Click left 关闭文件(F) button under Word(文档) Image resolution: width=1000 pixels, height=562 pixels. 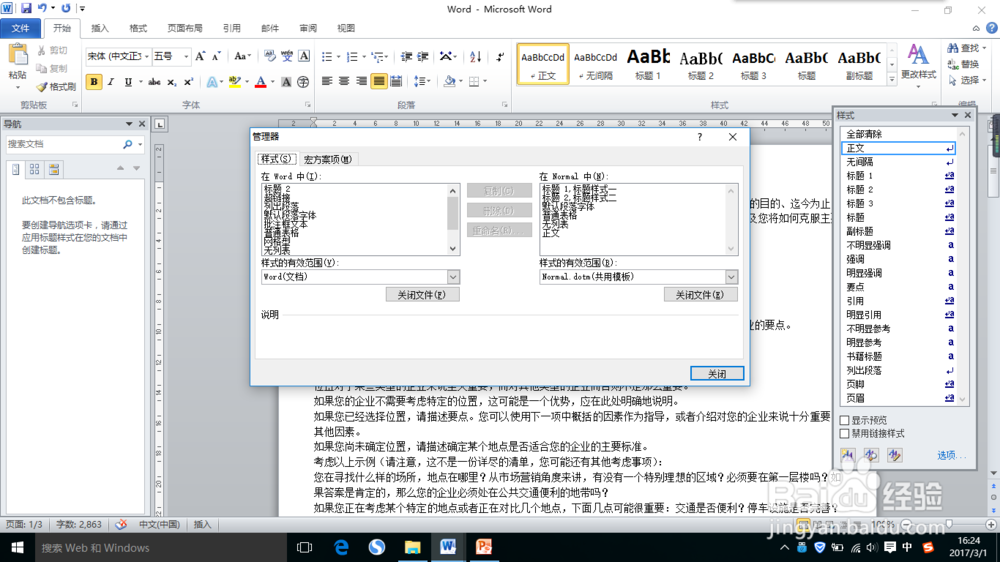[422, 295]
